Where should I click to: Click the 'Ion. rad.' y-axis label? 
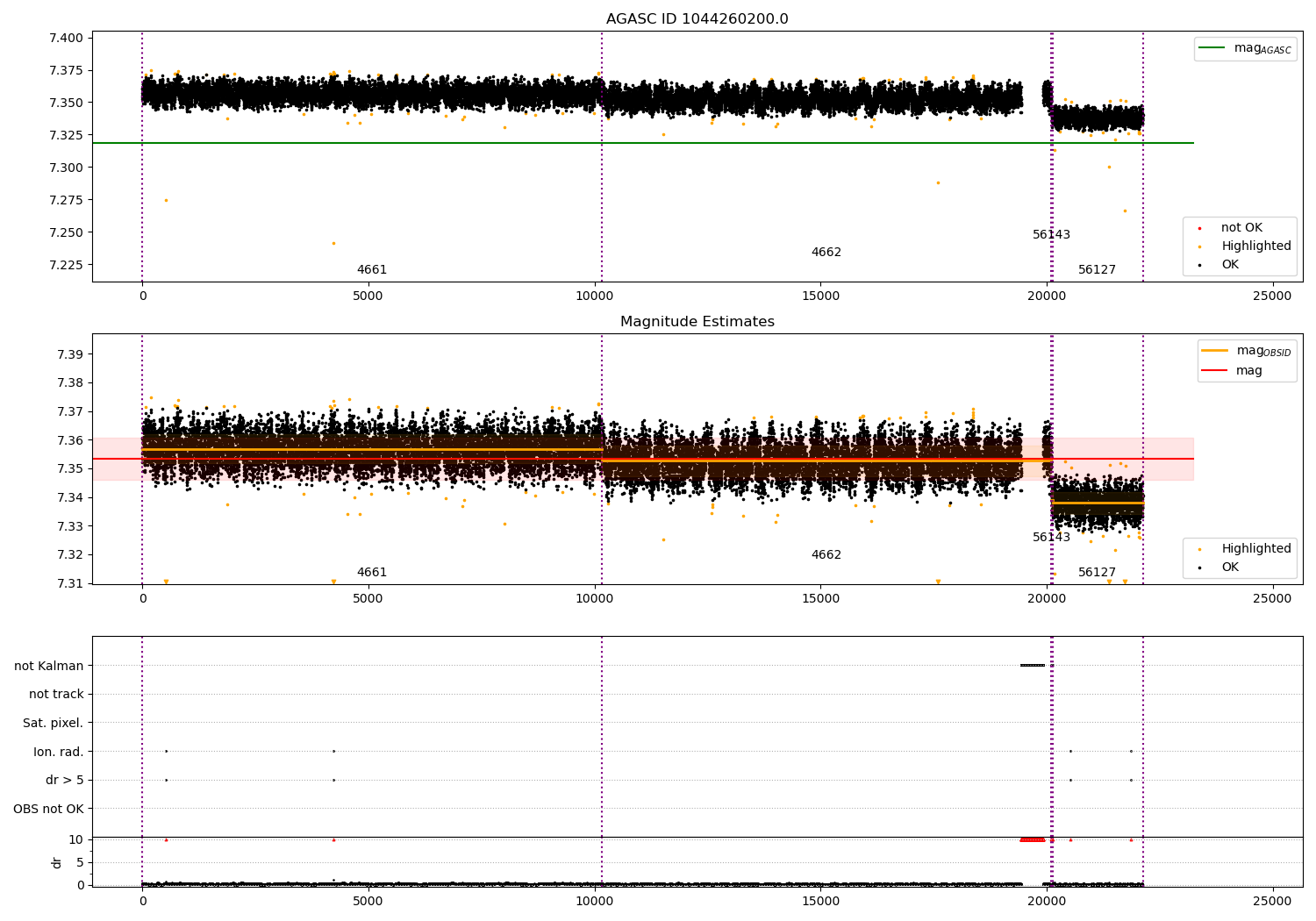(x=58, y=752)
